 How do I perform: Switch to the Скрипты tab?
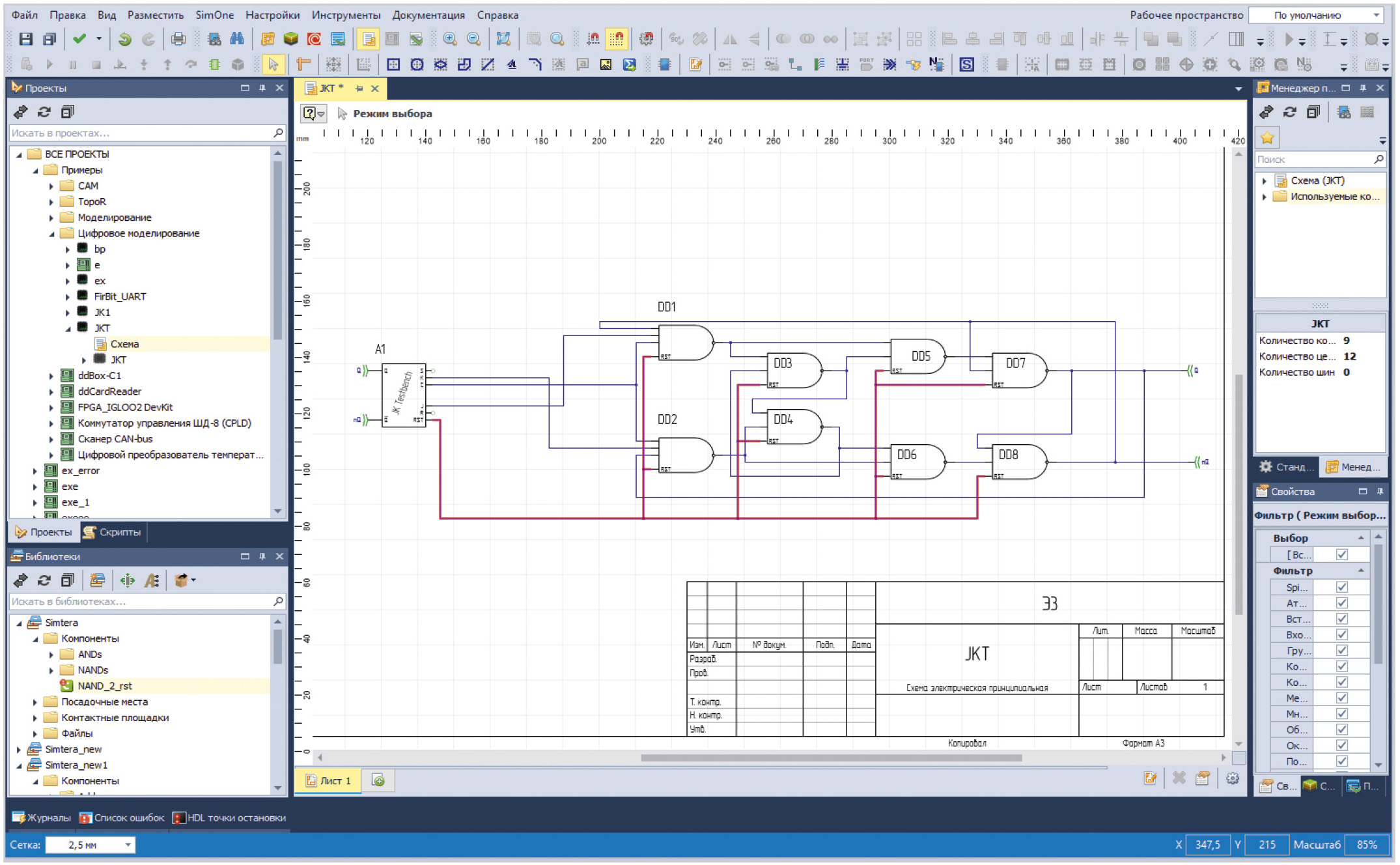[113, 532]
